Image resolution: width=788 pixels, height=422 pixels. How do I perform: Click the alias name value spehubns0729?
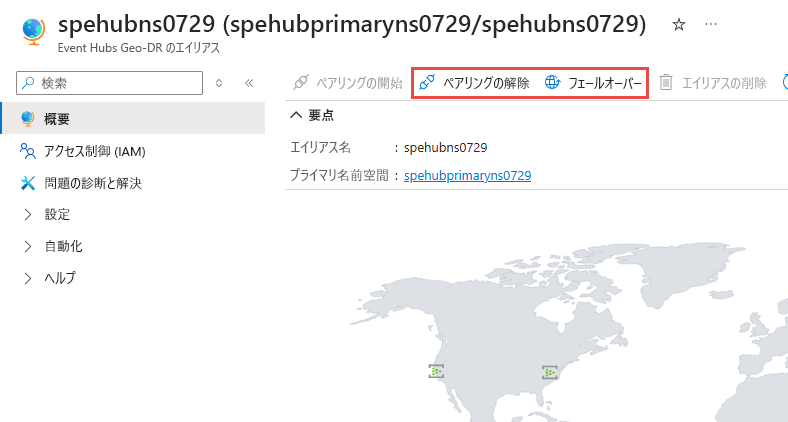pos(445,147)
